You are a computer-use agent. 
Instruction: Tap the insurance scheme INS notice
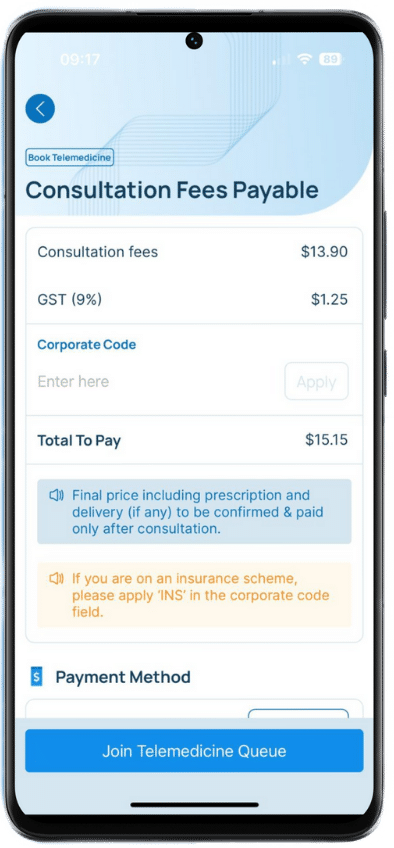pos(194,595)
